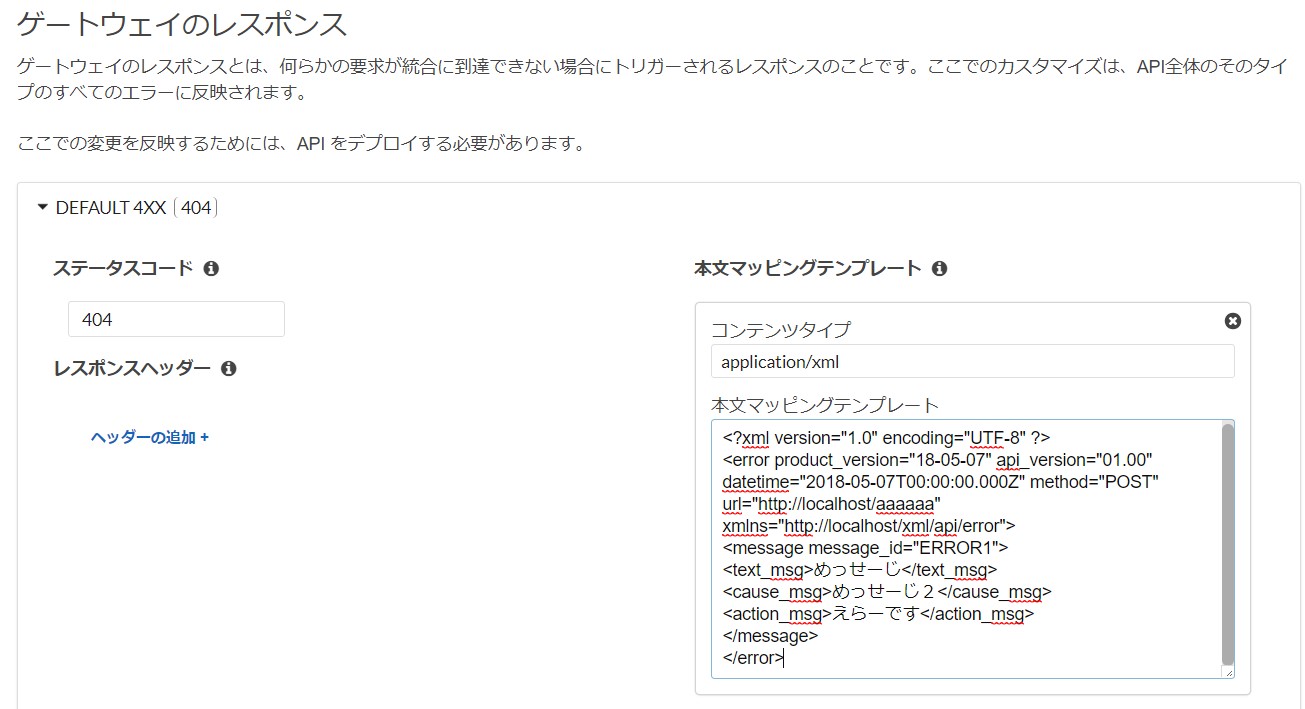Screen dimensions: 1305x709
Task: Click the textarea resize handle corner
Action: pos(1228,673)
